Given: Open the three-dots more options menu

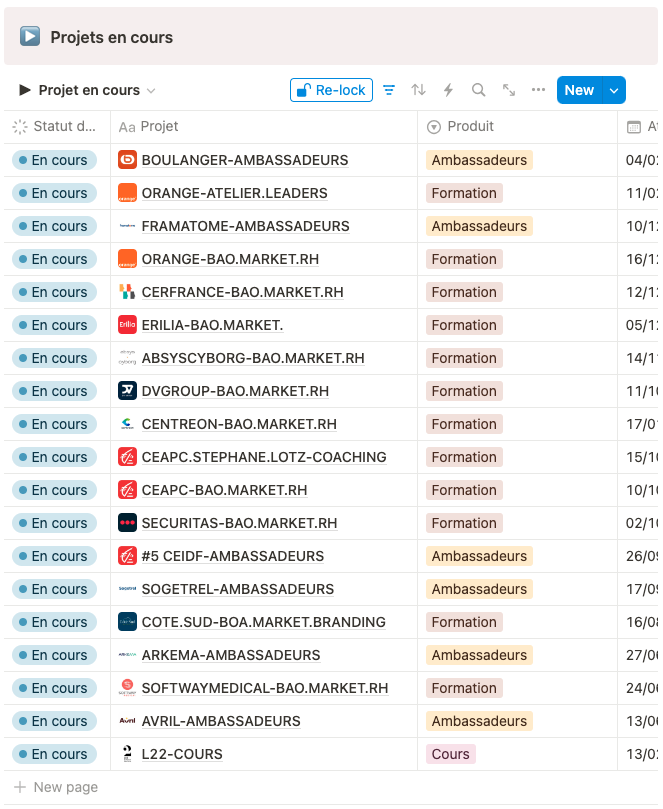Looking at the screenshot, I should click(x=538, y=90).
